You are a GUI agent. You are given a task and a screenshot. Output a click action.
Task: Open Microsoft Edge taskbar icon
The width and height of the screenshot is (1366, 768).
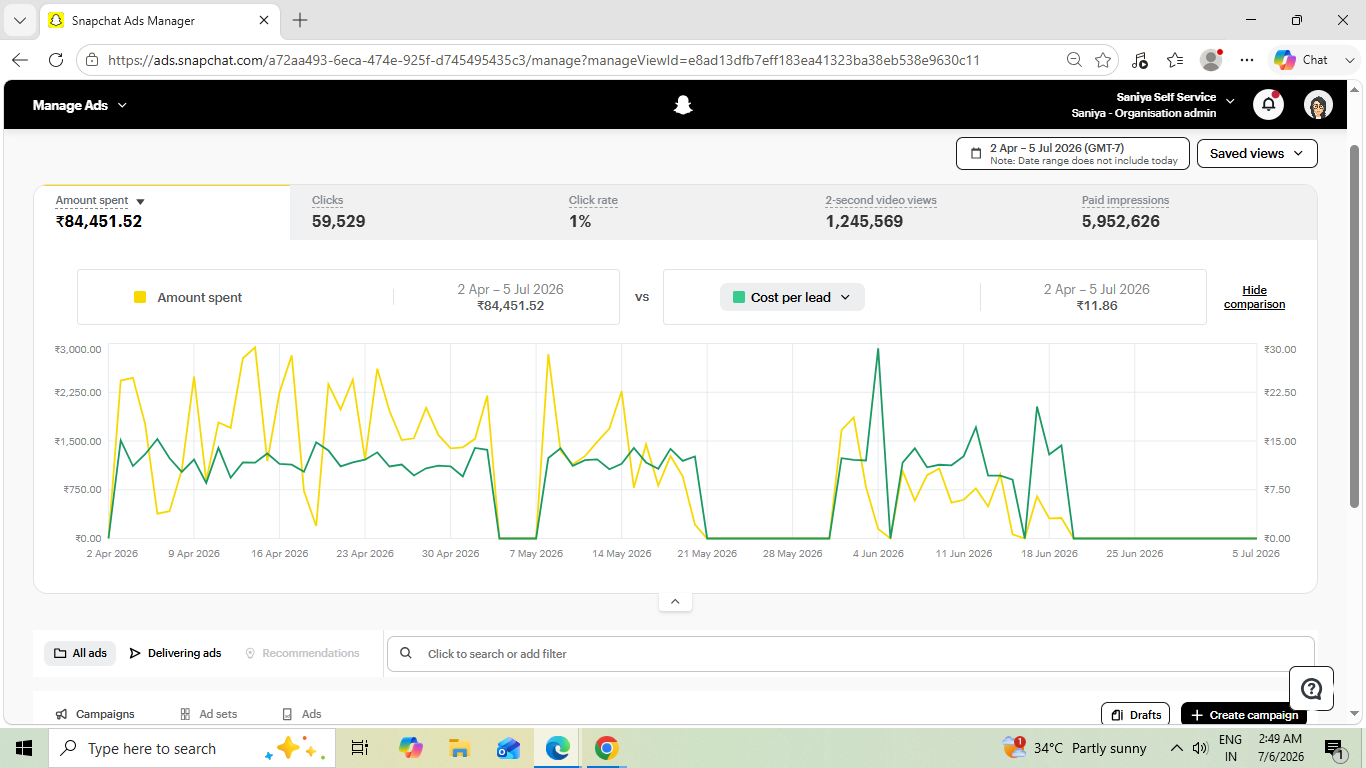coord(557,748)
